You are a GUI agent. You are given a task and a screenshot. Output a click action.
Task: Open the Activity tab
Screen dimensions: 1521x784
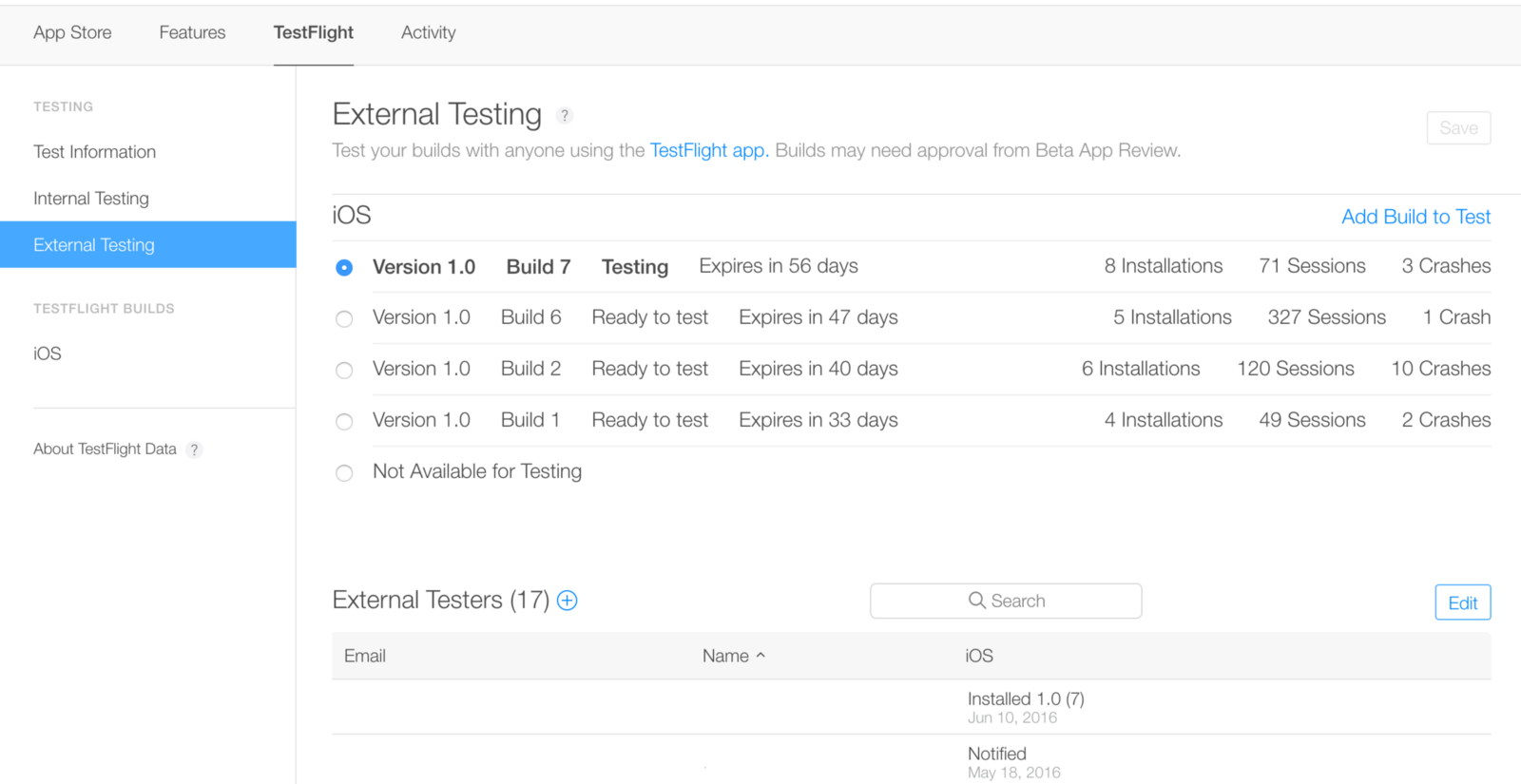(x=429, y=32)
